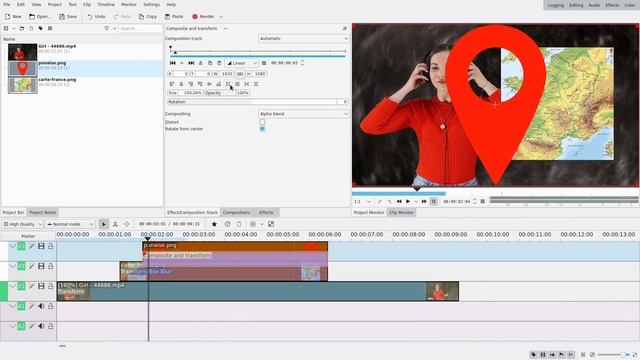Switch to the Project Notes tab
The image size is (640, 360).
coord(42,213)
